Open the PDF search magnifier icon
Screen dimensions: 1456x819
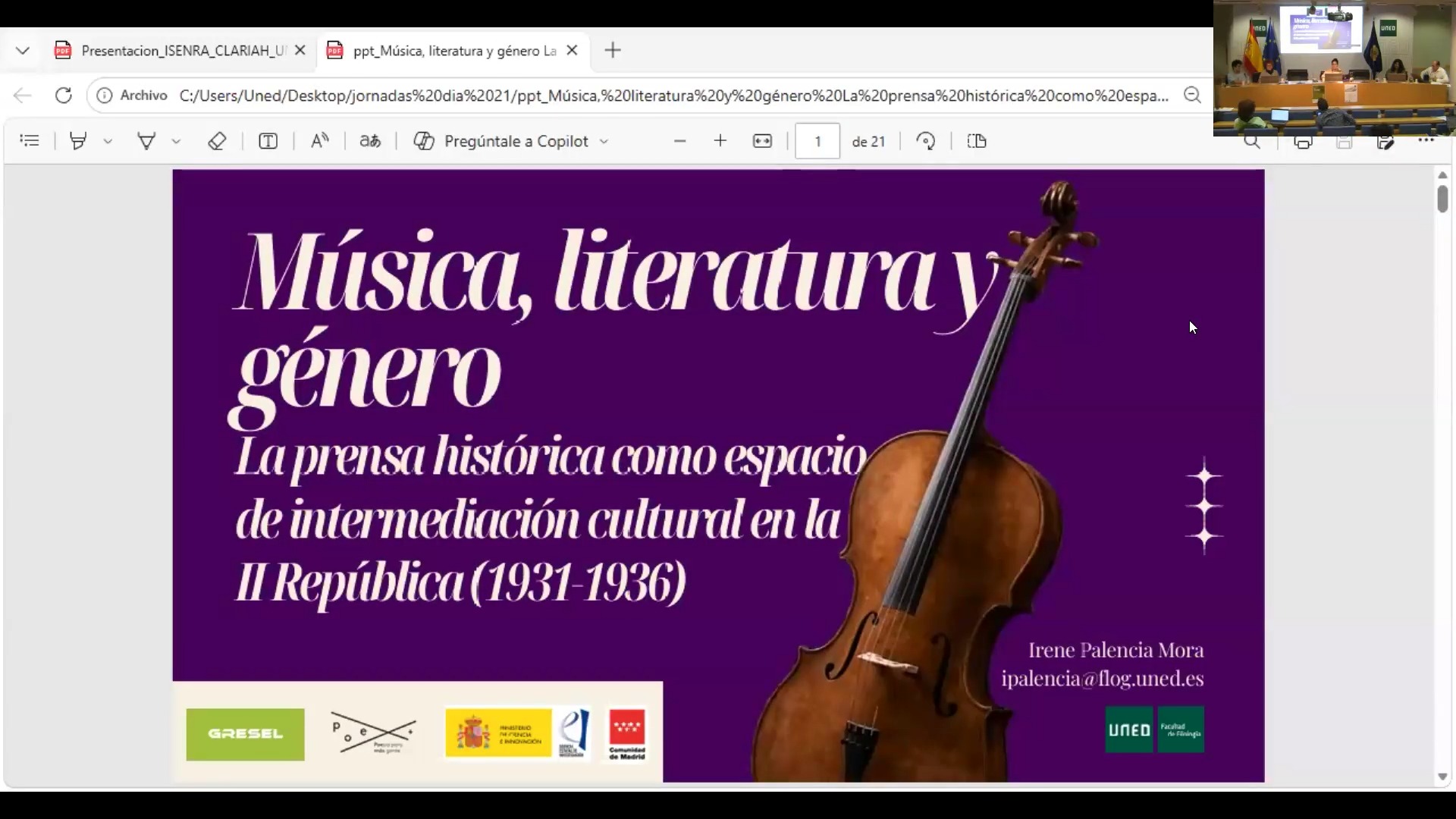click(1252, 143)
